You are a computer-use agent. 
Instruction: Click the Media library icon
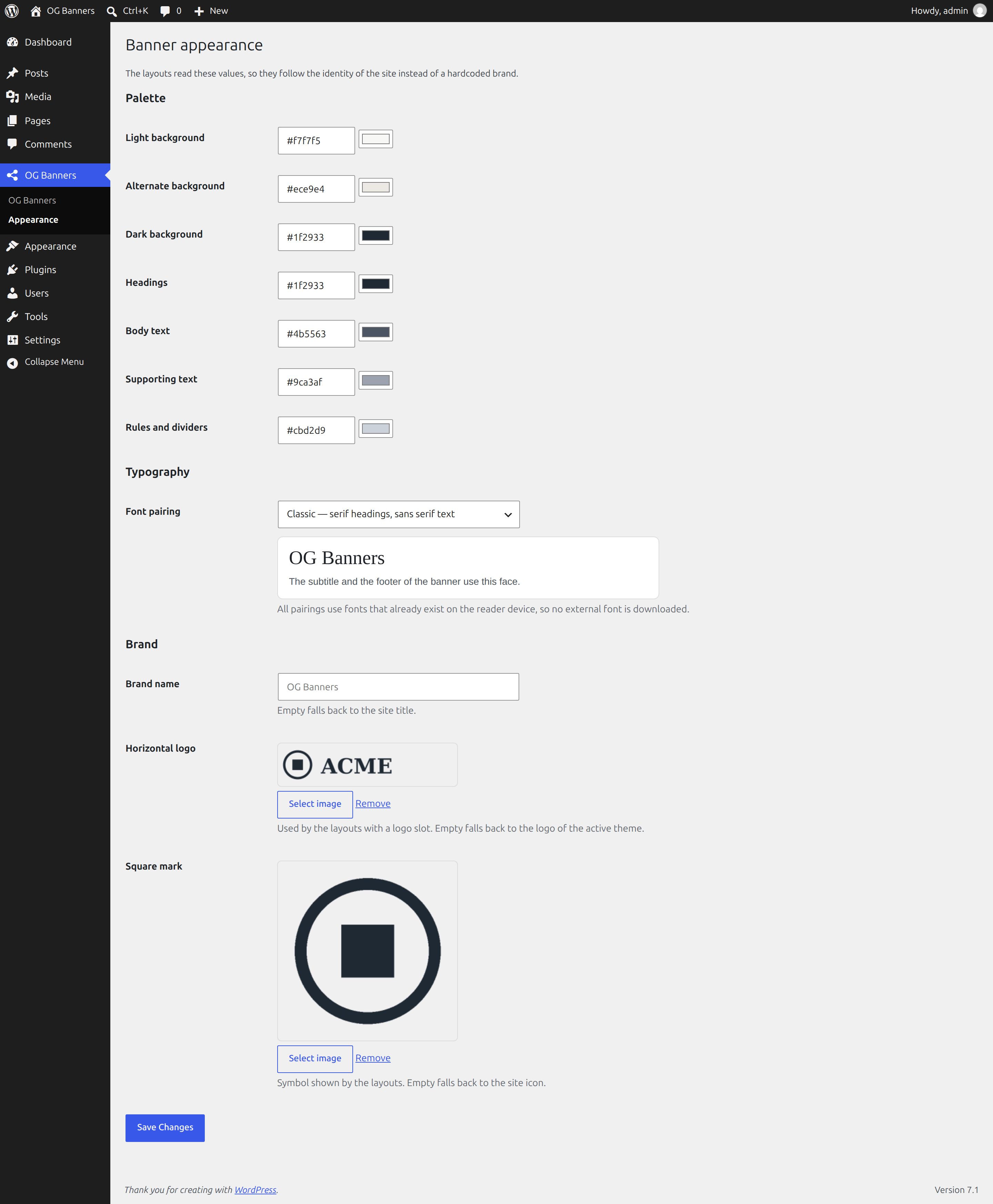12,97
